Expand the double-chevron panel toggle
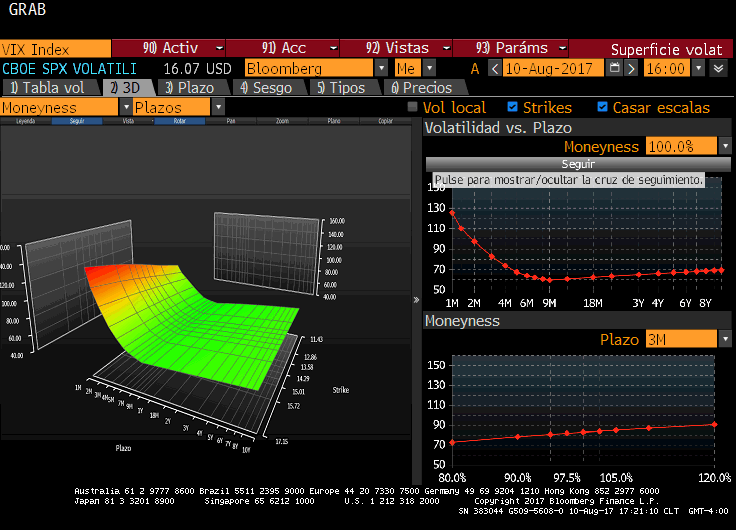This screenshot has height=530, width=736. (x=718, y=69)
